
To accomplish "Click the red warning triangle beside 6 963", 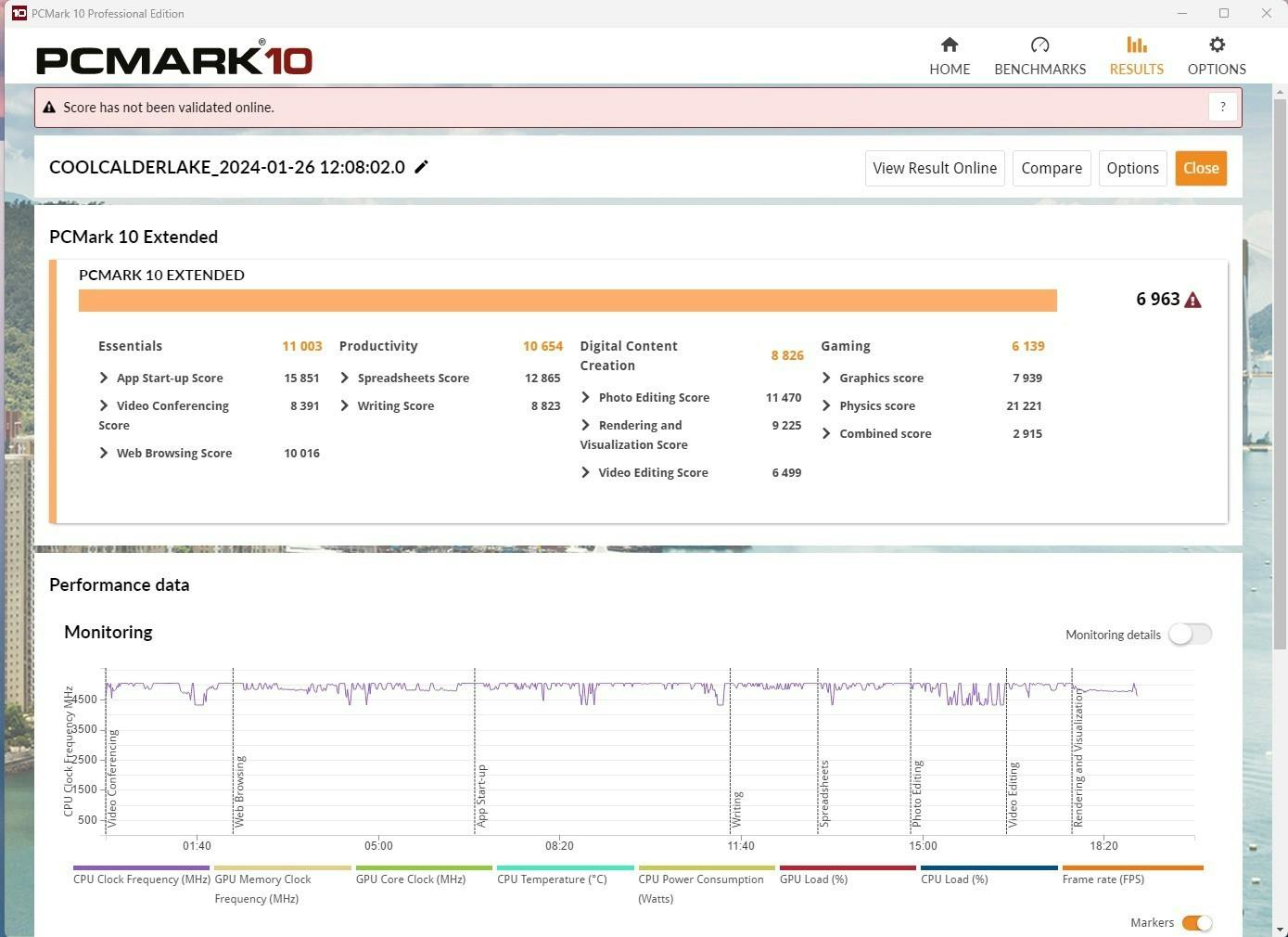I will 1193,300.
